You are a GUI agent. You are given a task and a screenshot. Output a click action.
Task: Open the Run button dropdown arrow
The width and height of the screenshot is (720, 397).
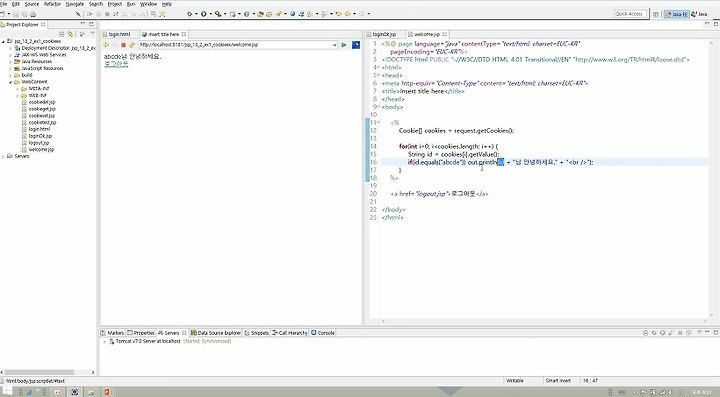[210, 14]
